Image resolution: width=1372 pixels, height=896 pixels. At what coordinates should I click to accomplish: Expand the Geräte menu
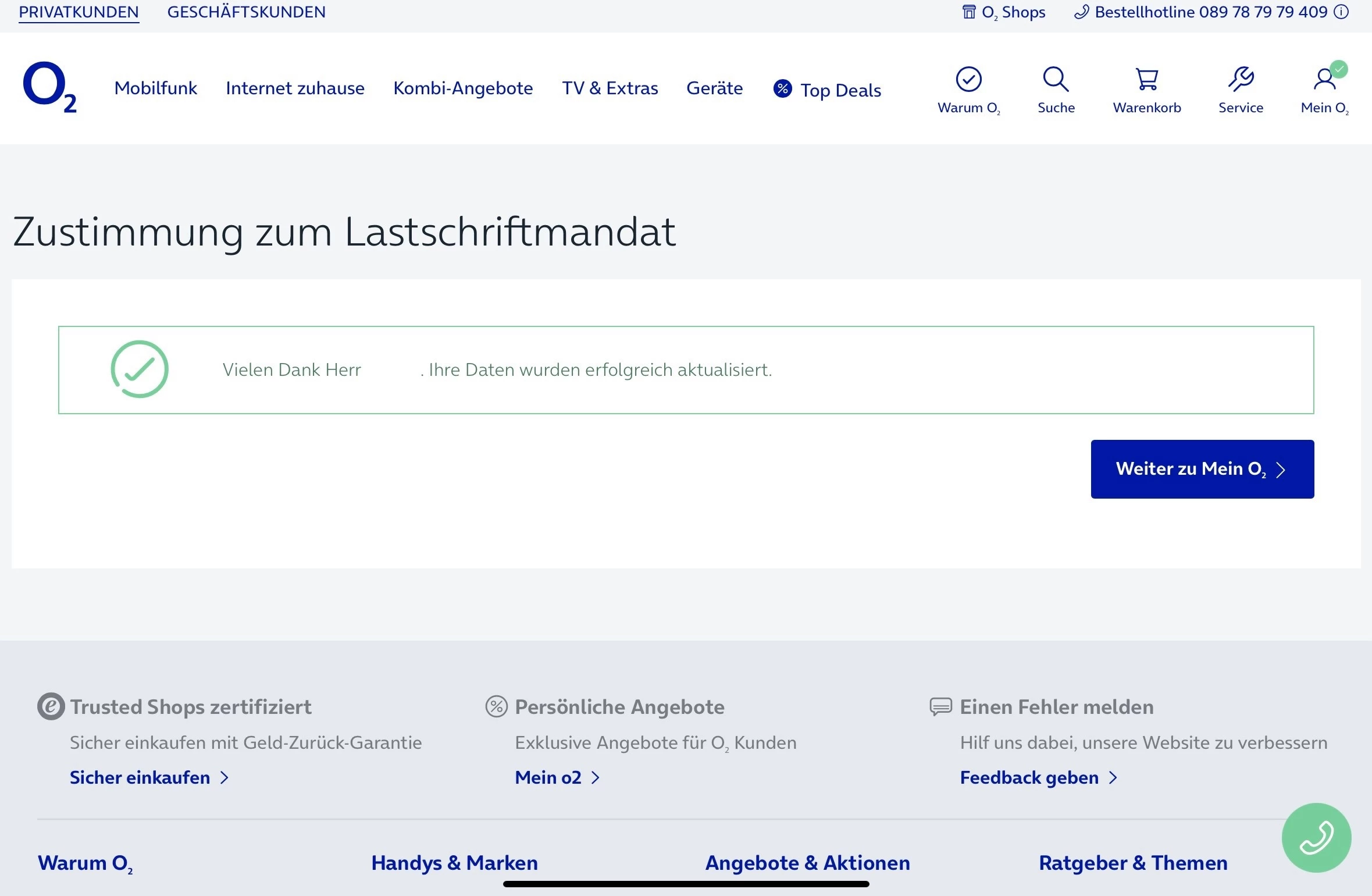(714, 88)
